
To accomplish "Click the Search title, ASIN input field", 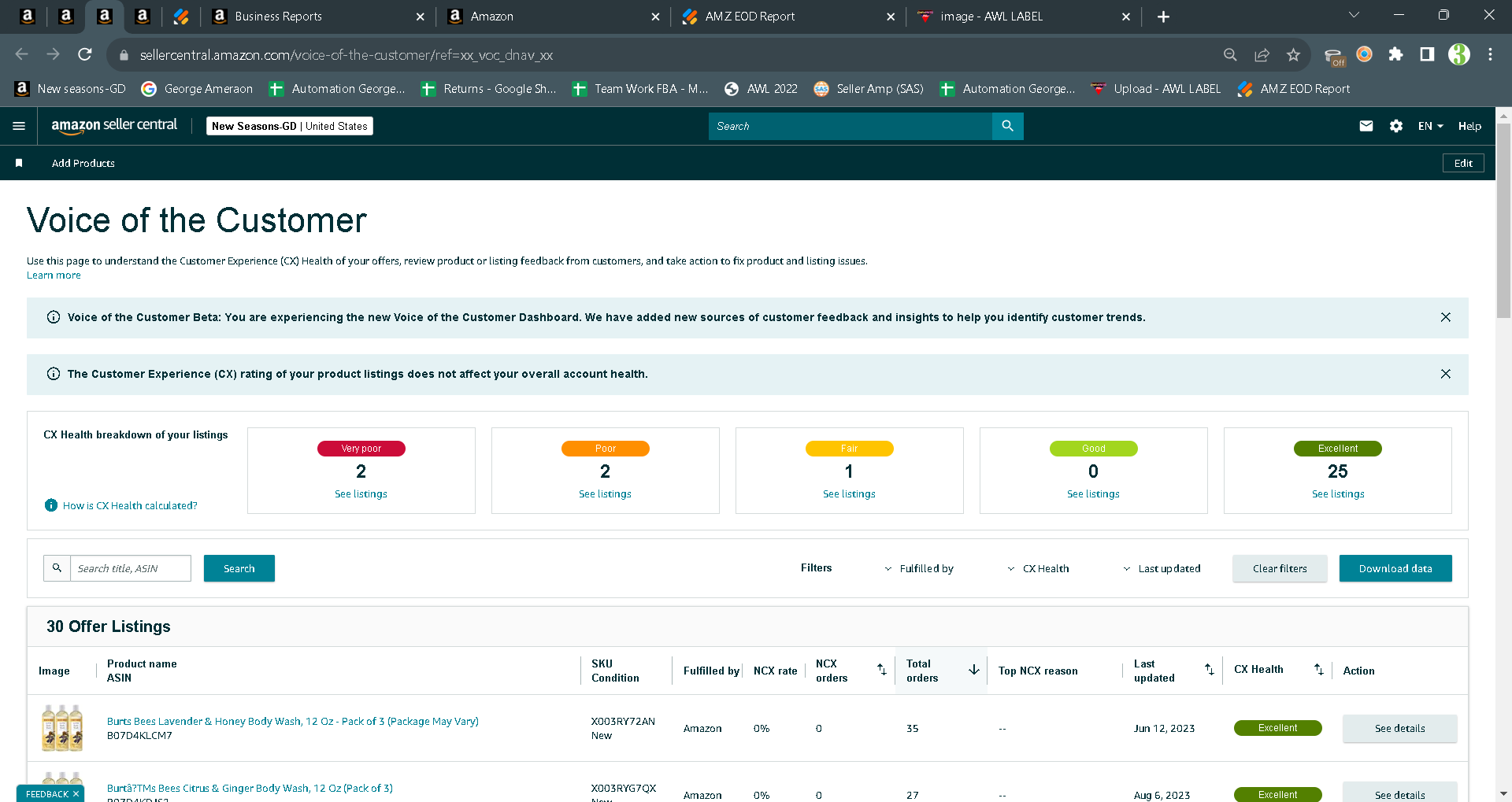I will pyautogui.click(x=131, y=568).
